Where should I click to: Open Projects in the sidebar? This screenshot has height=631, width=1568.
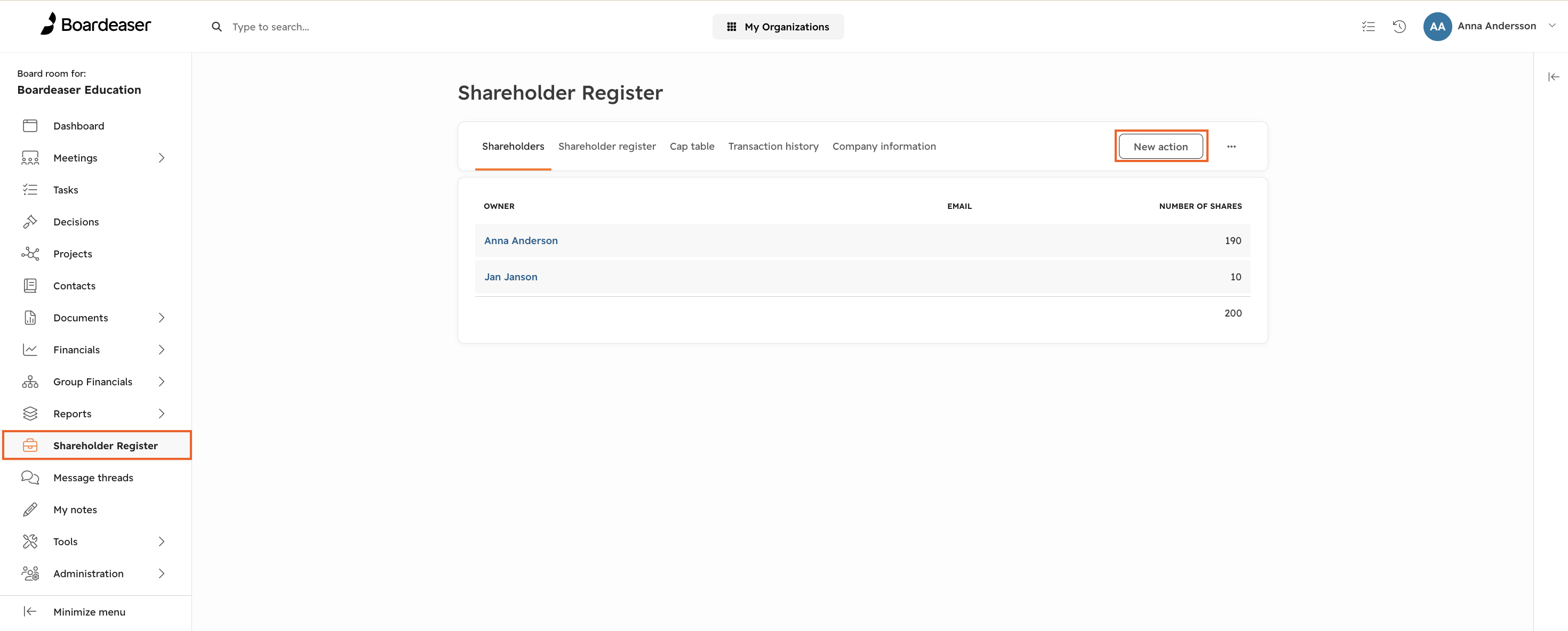73,254
